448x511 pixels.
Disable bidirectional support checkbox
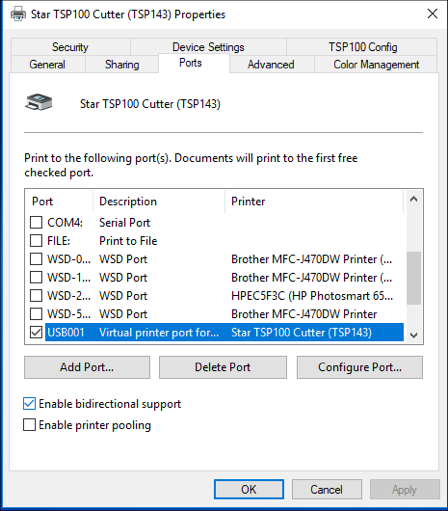(29, 404)
